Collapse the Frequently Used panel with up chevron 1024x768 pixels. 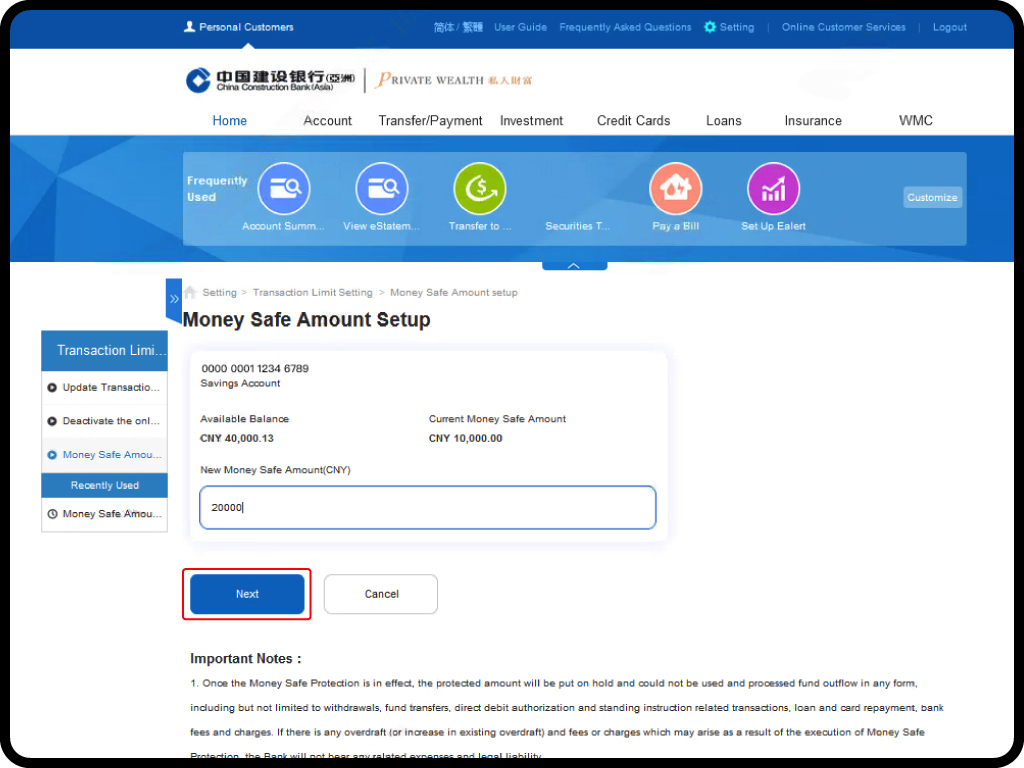click(x=574, y=266)
